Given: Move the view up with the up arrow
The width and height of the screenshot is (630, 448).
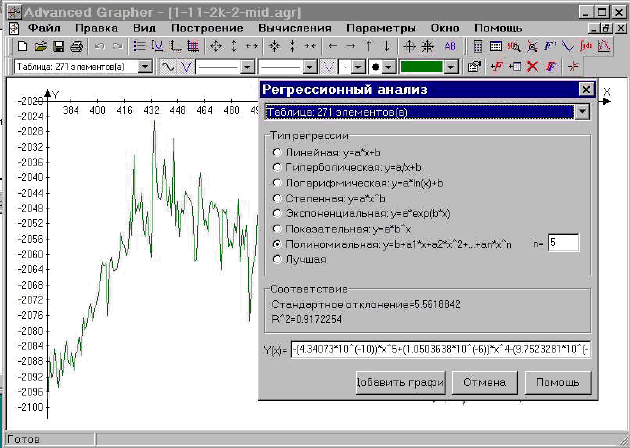Looking at the screenshot, I should click(x=368, y=46).
